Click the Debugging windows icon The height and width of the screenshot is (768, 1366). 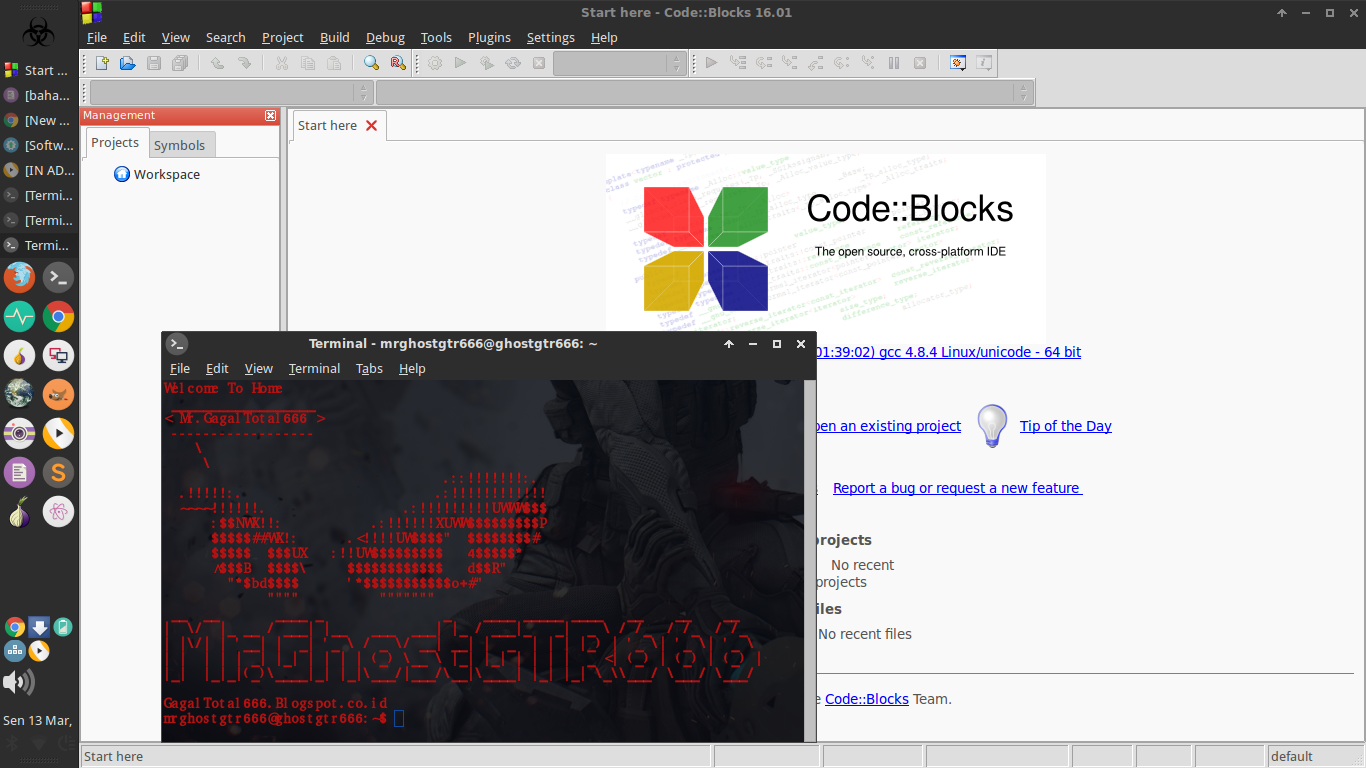click(957, 63)
